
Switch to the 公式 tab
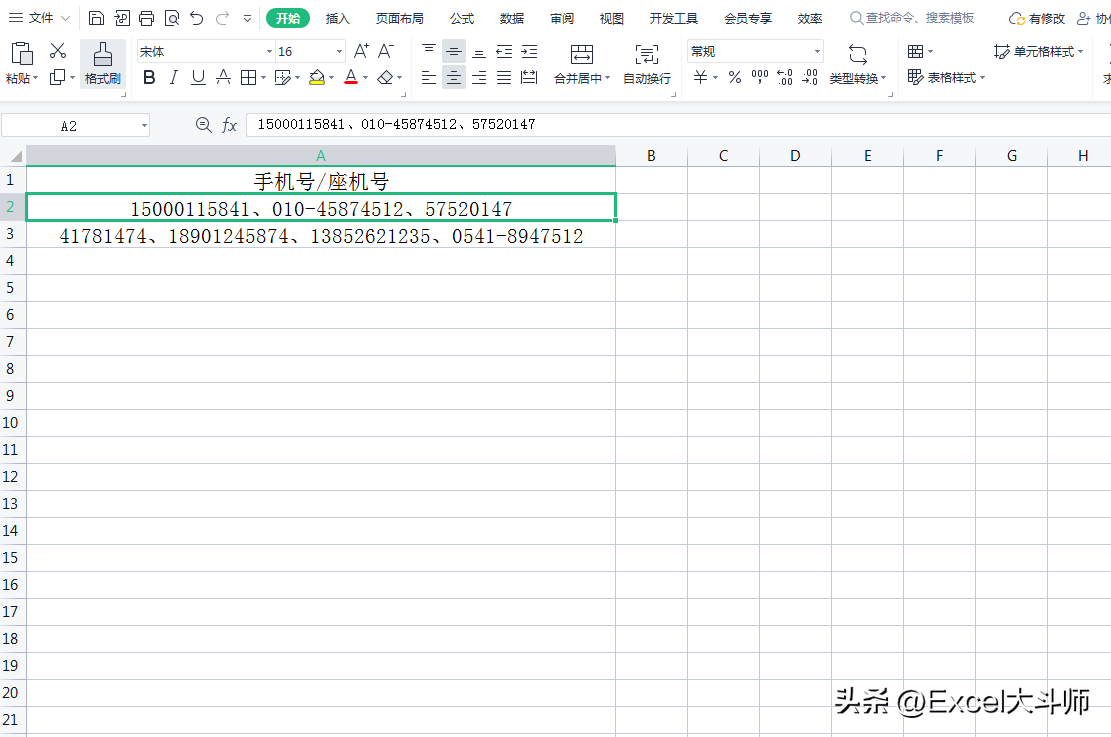point(462,18)
